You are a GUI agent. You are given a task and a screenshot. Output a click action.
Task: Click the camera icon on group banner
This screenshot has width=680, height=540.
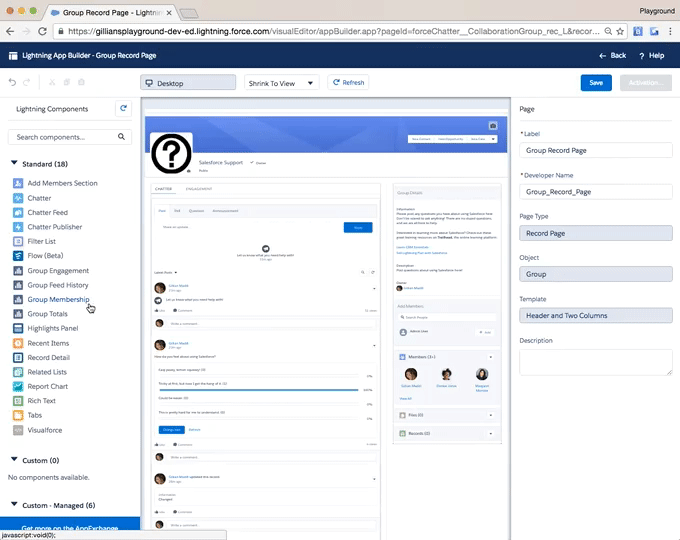tap(493, 126)
